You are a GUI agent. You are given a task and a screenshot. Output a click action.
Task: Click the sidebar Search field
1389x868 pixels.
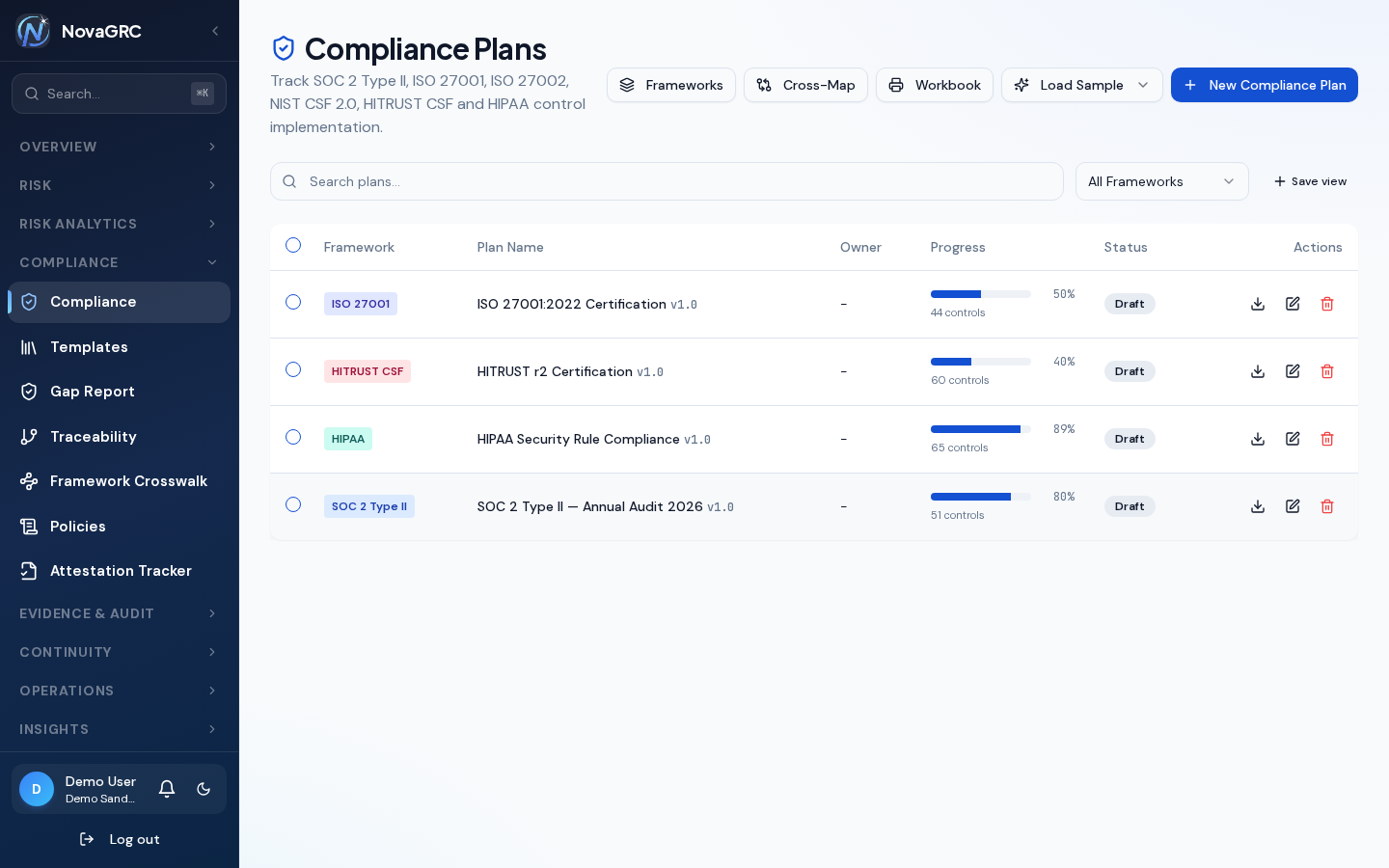119,94
